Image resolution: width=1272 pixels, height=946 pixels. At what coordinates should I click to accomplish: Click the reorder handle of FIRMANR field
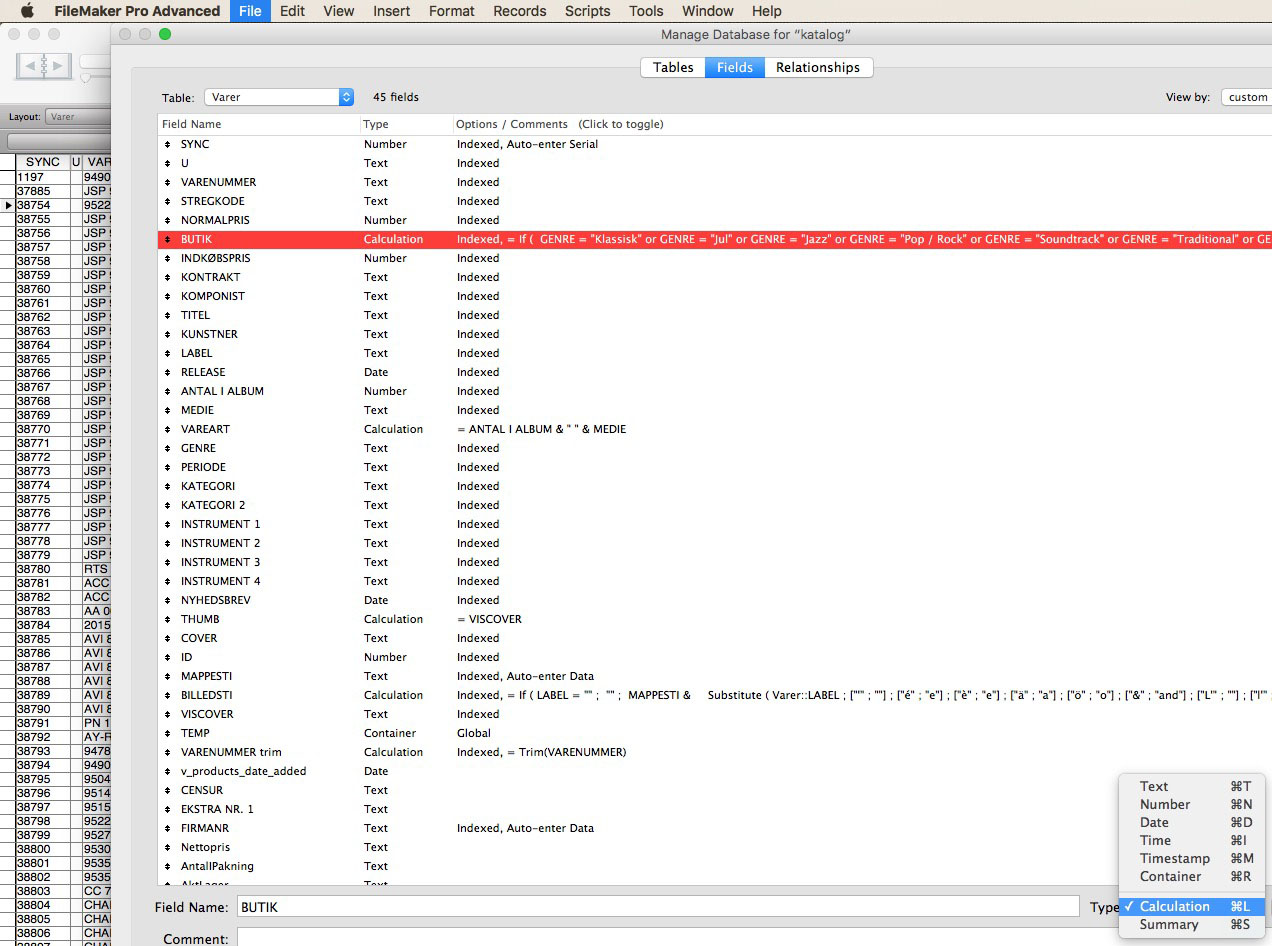(168, 828)
